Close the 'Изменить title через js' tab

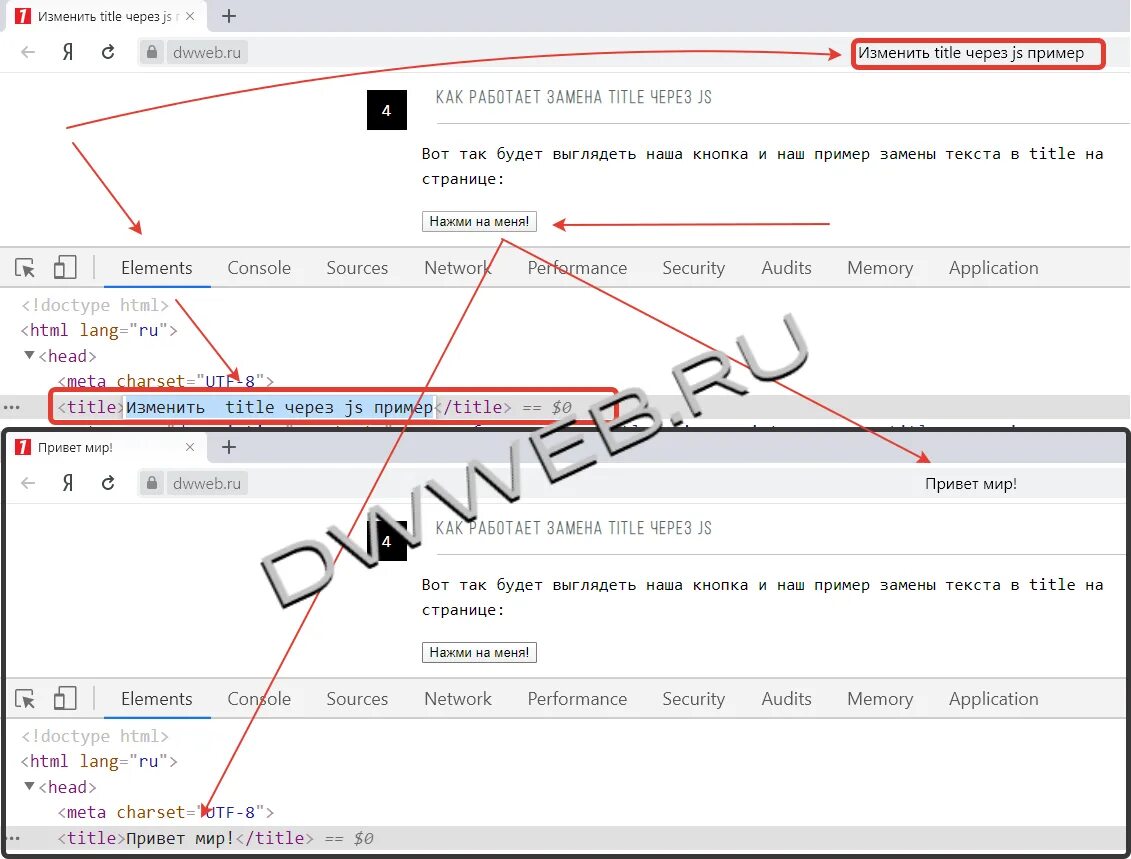pos(190,16)
